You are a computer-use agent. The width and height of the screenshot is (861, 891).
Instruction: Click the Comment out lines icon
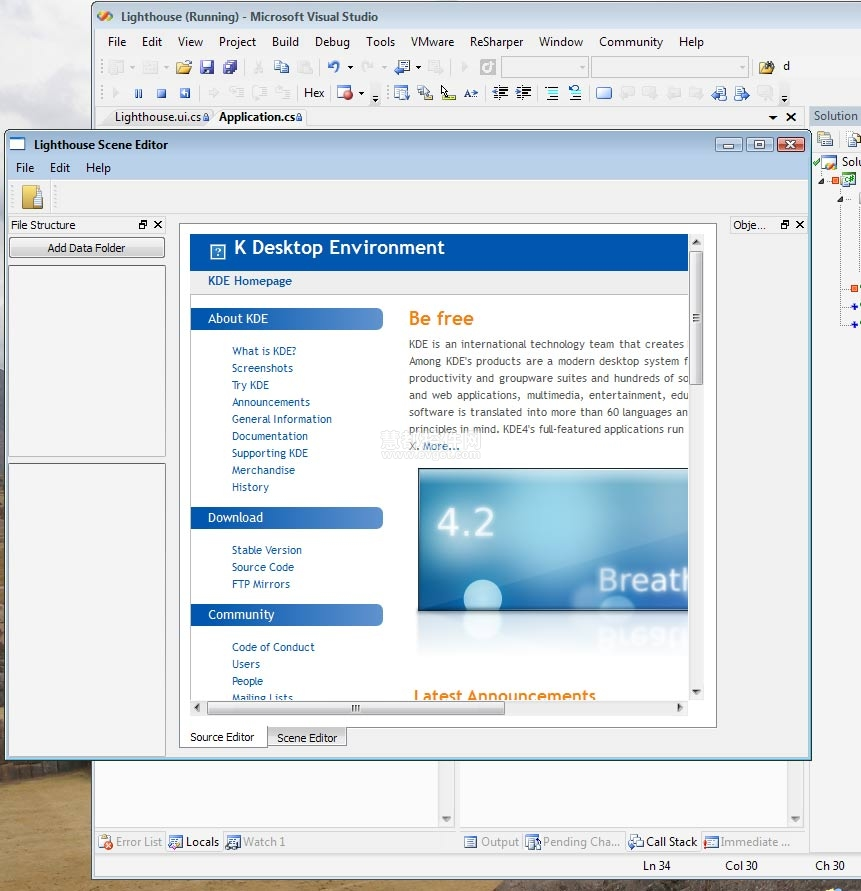click(x=552, y=93)
